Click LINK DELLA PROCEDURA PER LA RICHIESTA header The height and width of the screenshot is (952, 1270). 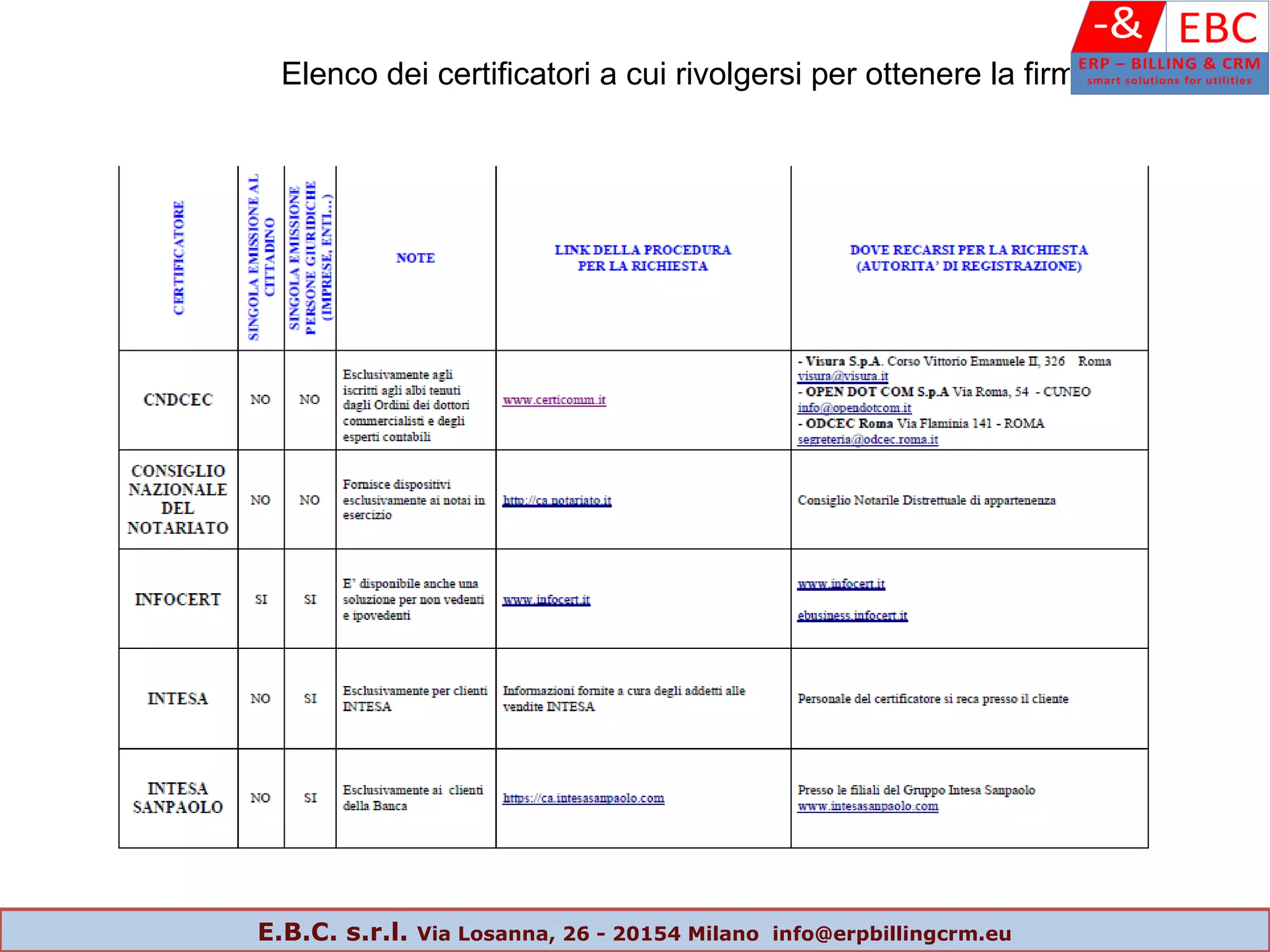coord(643,258)
